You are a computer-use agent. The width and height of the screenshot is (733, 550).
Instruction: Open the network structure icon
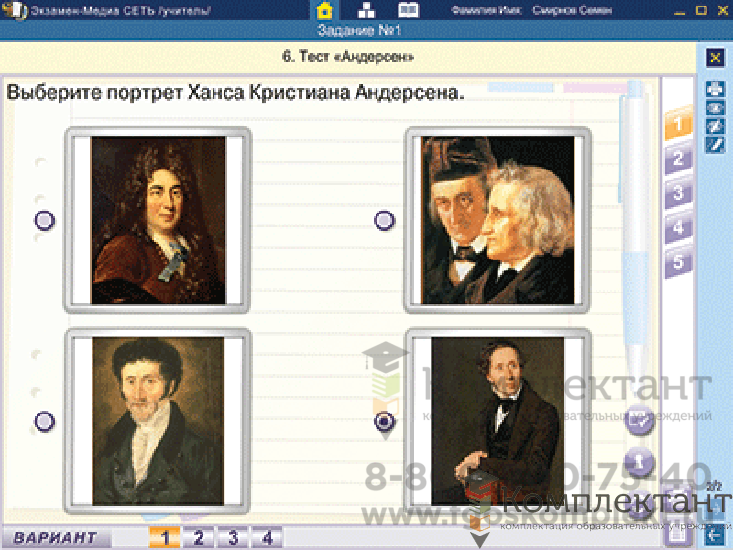coord(367,12)
